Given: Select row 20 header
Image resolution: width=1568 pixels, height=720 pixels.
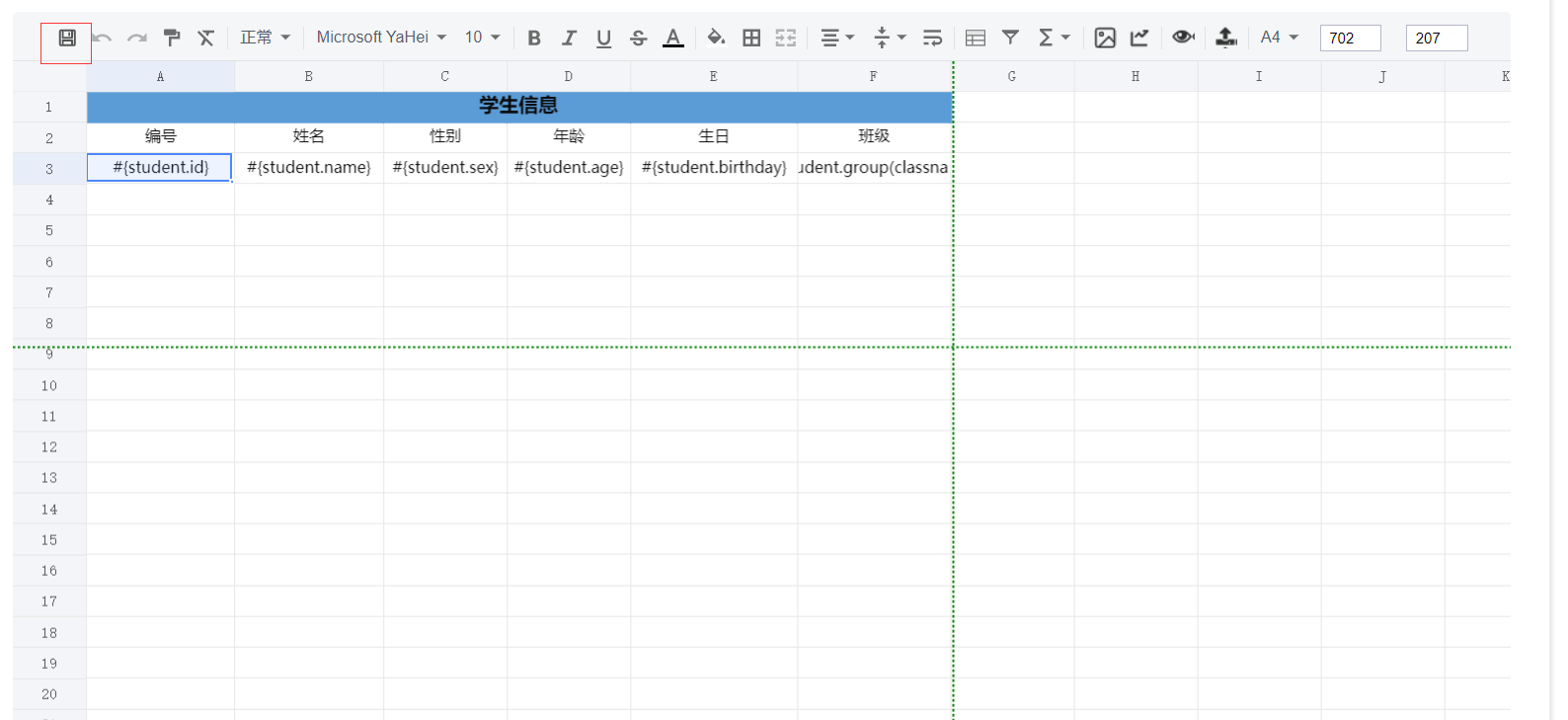Looking at the screenshot, I should 49,694.
